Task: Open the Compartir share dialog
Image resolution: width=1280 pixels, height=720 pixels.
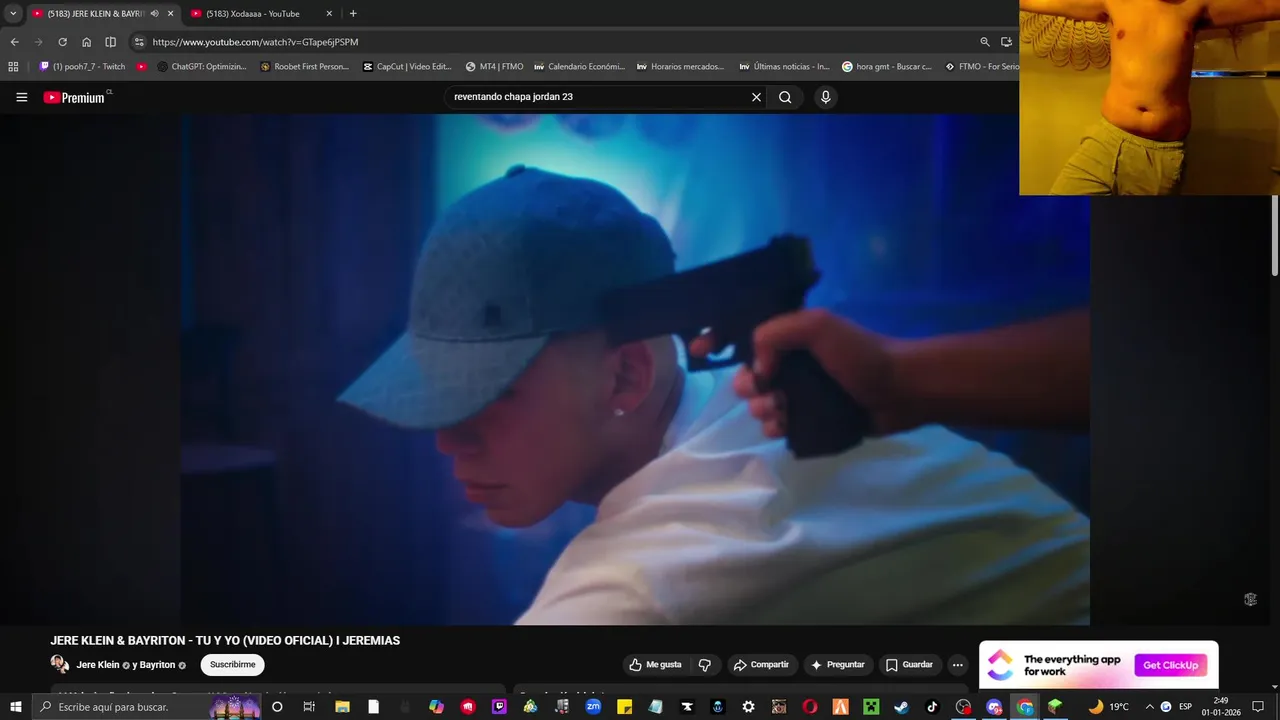Action: [761, 665]
